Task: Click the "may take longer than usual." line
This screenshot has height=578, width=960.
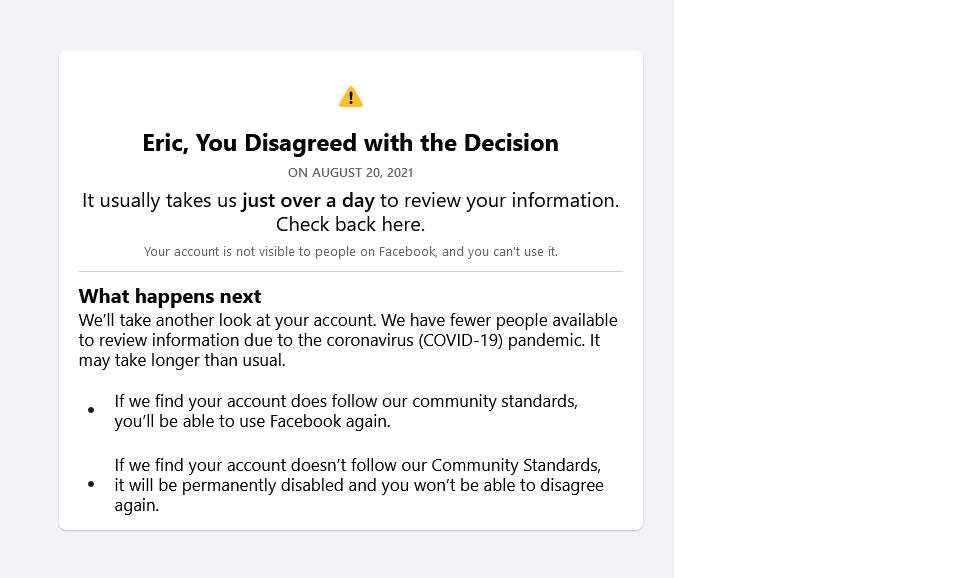Action: pos(182,360)
